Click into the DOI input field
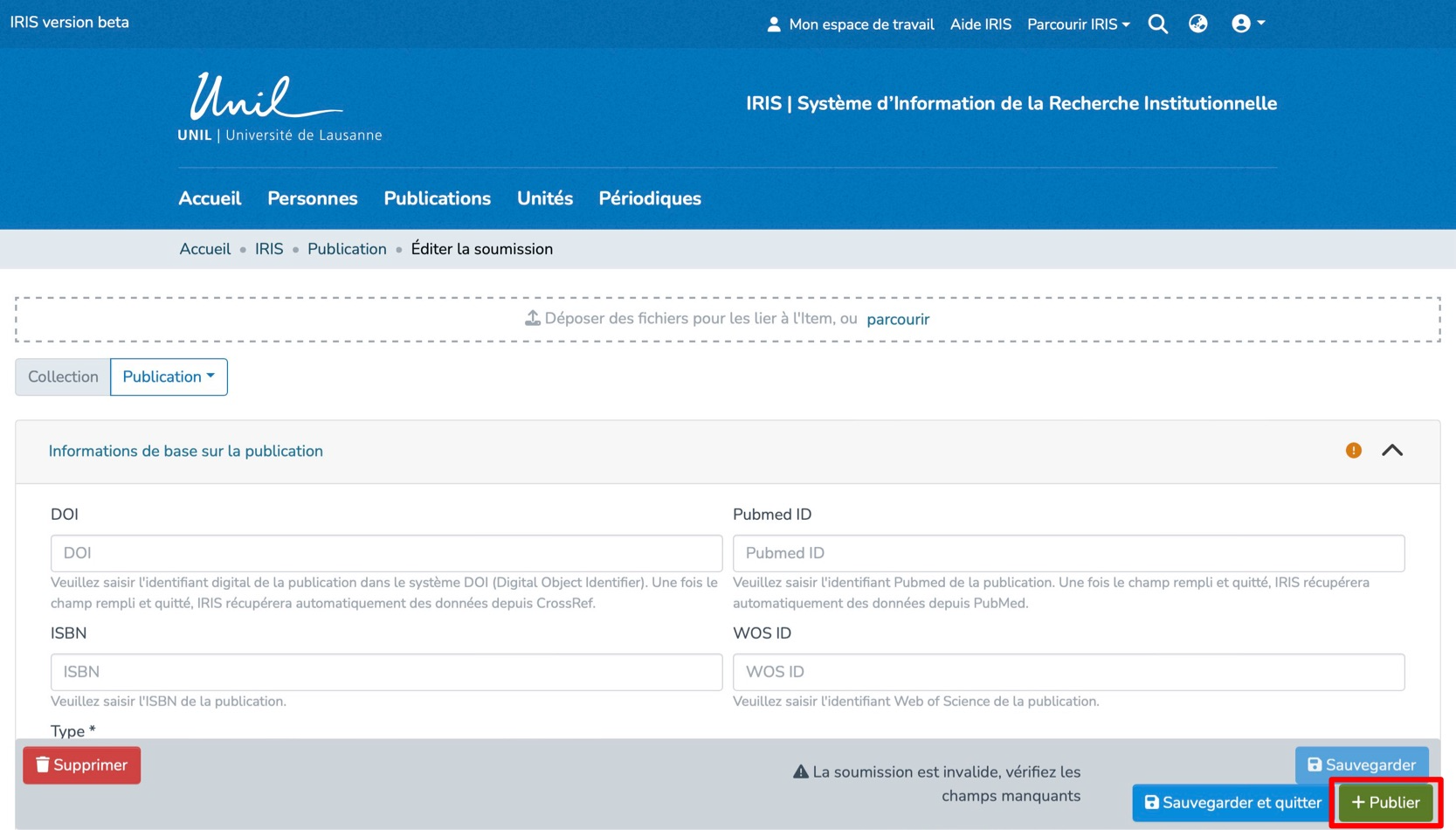 pos(386,554)
